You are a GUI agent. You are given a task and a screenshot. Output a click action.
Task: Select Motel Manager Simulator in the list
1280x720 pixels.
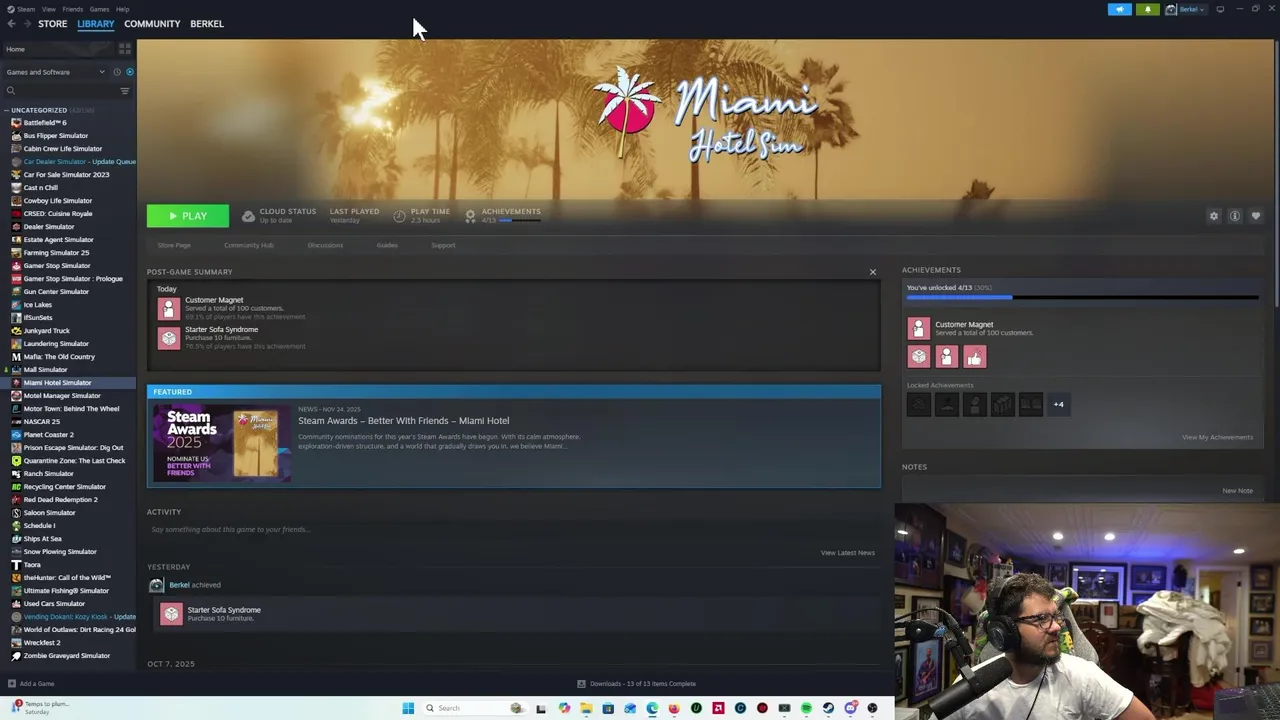[62, 396]
